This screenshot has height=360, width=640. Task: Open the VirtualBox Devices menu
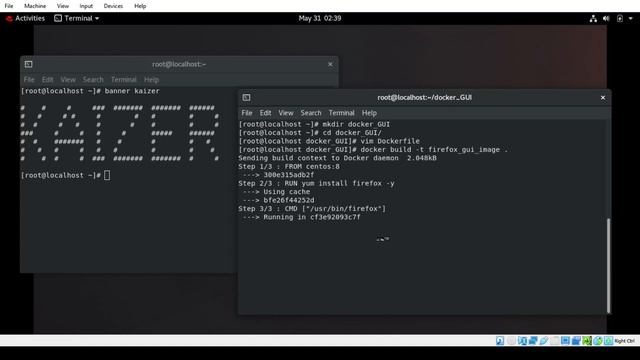coord(113,6)
